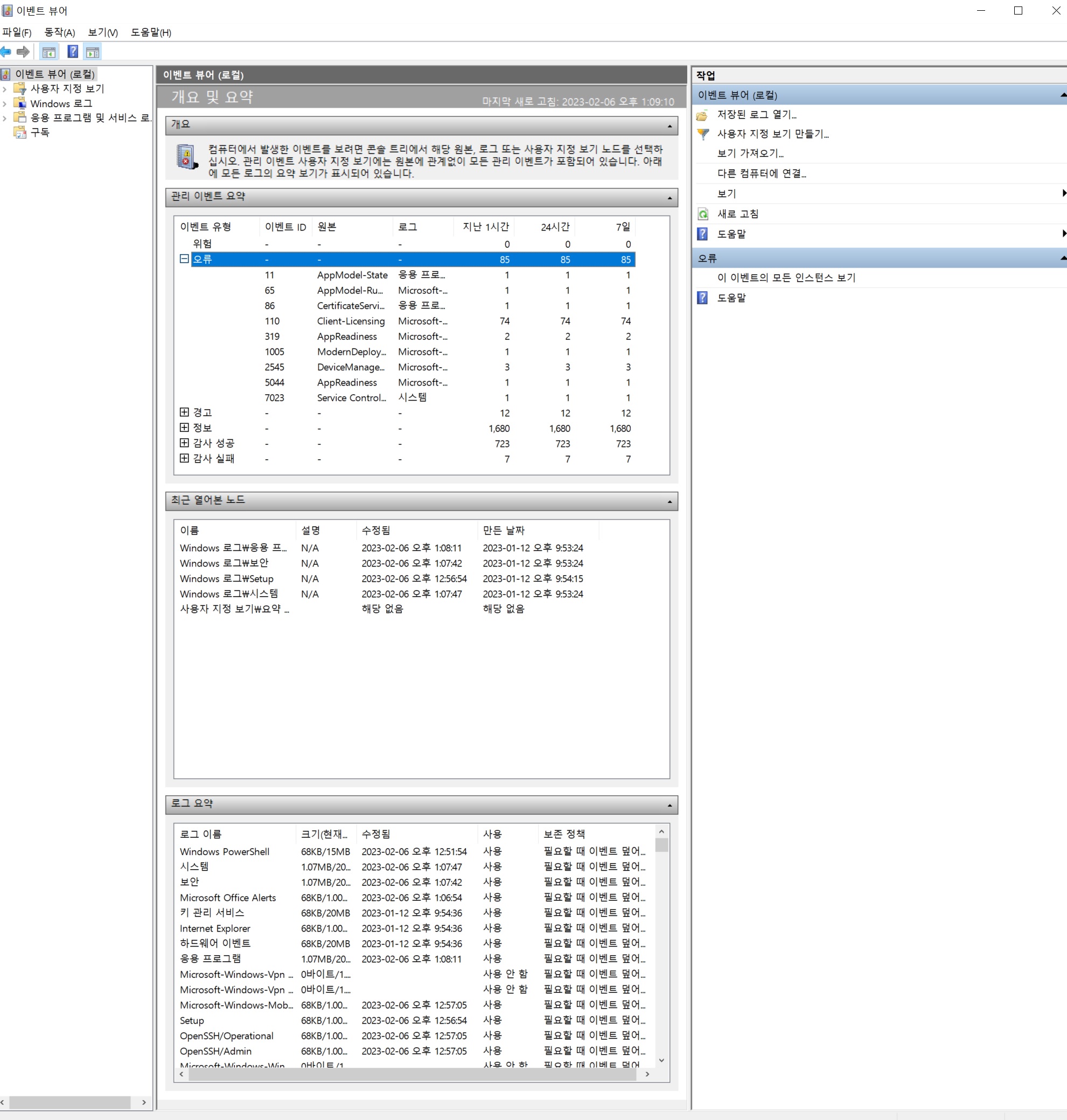Screen dimensions: 1067x1120
Task: Select Internet Explorer log row
Action: click(x=414, y=928)
